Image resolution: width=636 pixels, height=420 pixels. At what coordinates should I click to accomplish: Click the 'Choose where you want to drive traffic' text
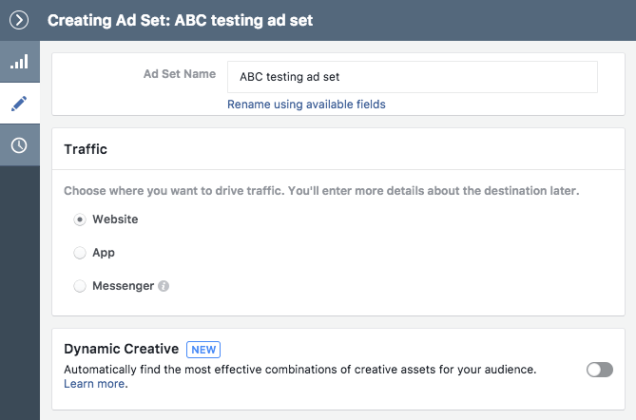click(x=321, y=191)
